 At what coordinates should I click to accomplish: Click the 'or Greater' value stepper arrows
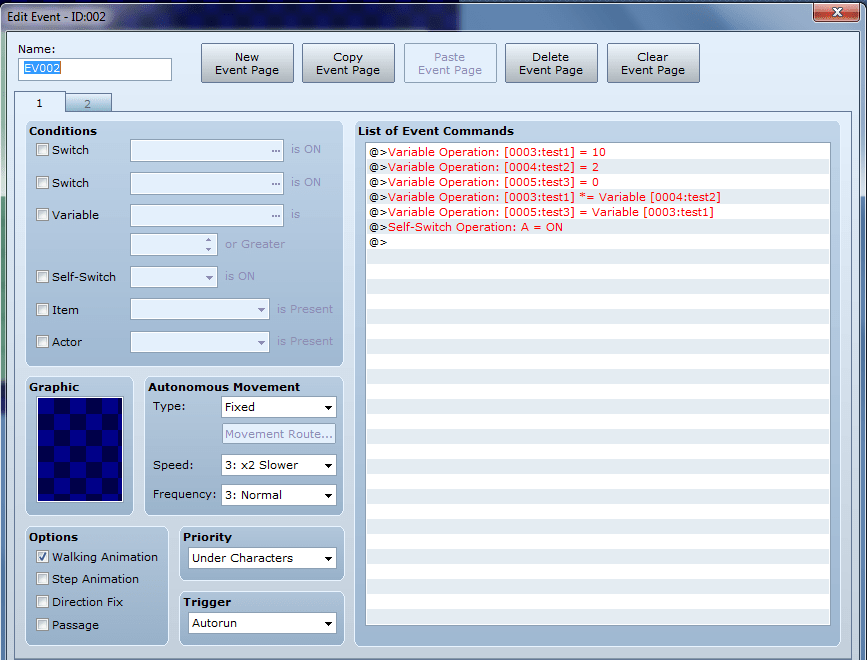pyautogui.click(x=208, y=244)
